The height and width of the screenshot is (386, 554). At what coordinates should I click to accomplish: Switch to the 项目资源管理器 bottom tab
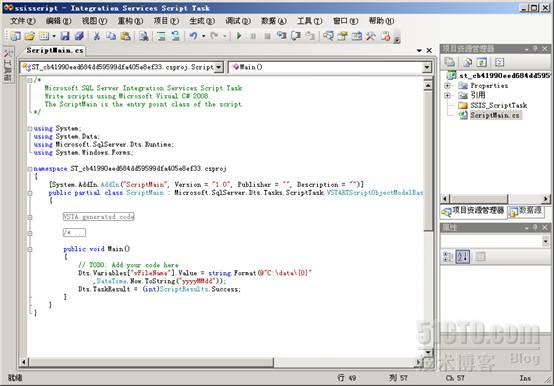[x=473, y=211]
